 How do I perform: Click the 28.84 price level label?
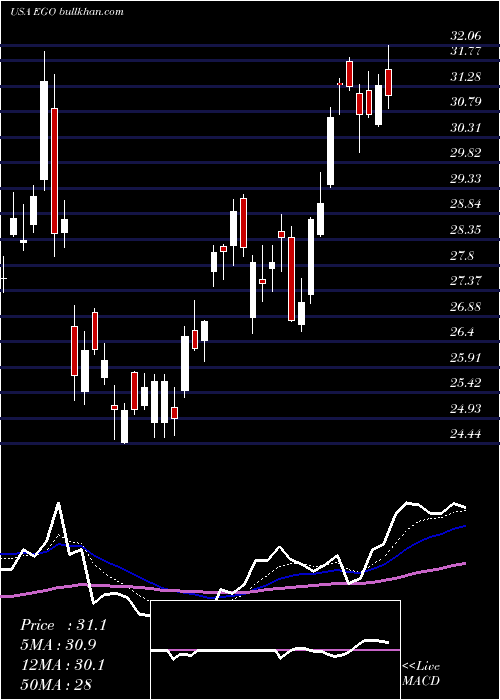(466, 204)
